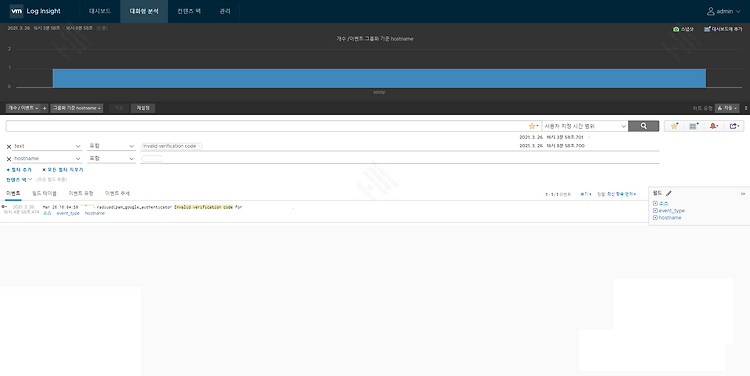Image resolution: width=750 pixels, height=376 pixels.
Task: Open the 대시보드 tab in top navigation
Action: point(100,11)
